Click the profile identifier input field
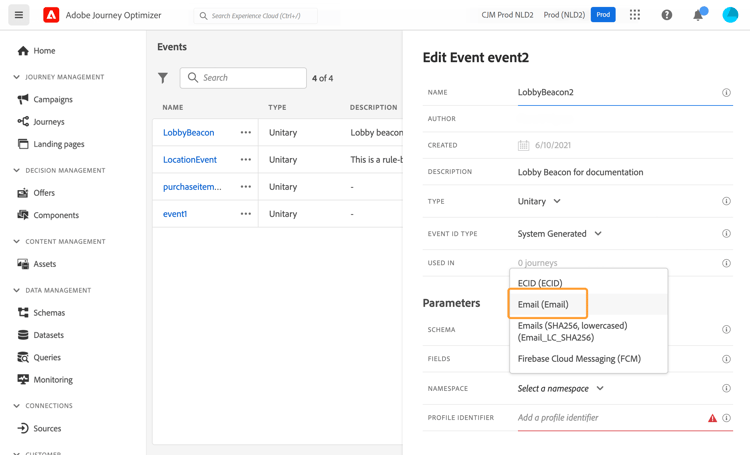 click(610, 418)
